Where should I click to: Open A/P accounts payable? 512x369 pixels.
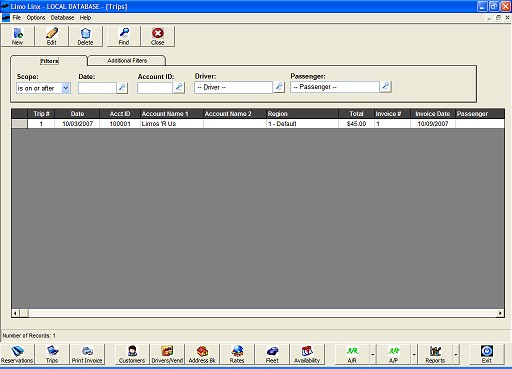[x=394, y=354]
